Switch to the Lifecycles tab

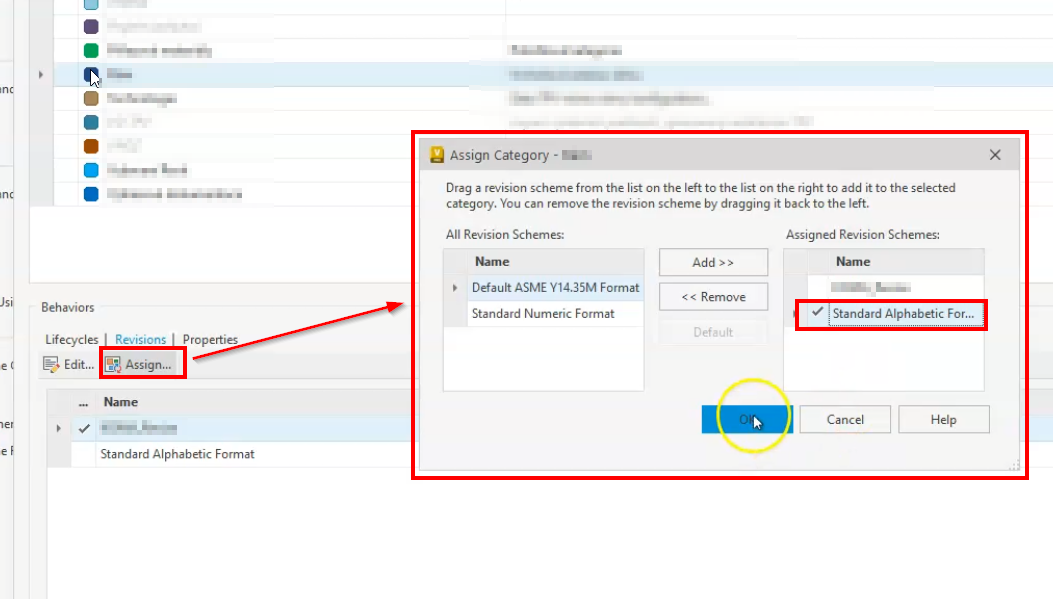(x=71, y=339)
